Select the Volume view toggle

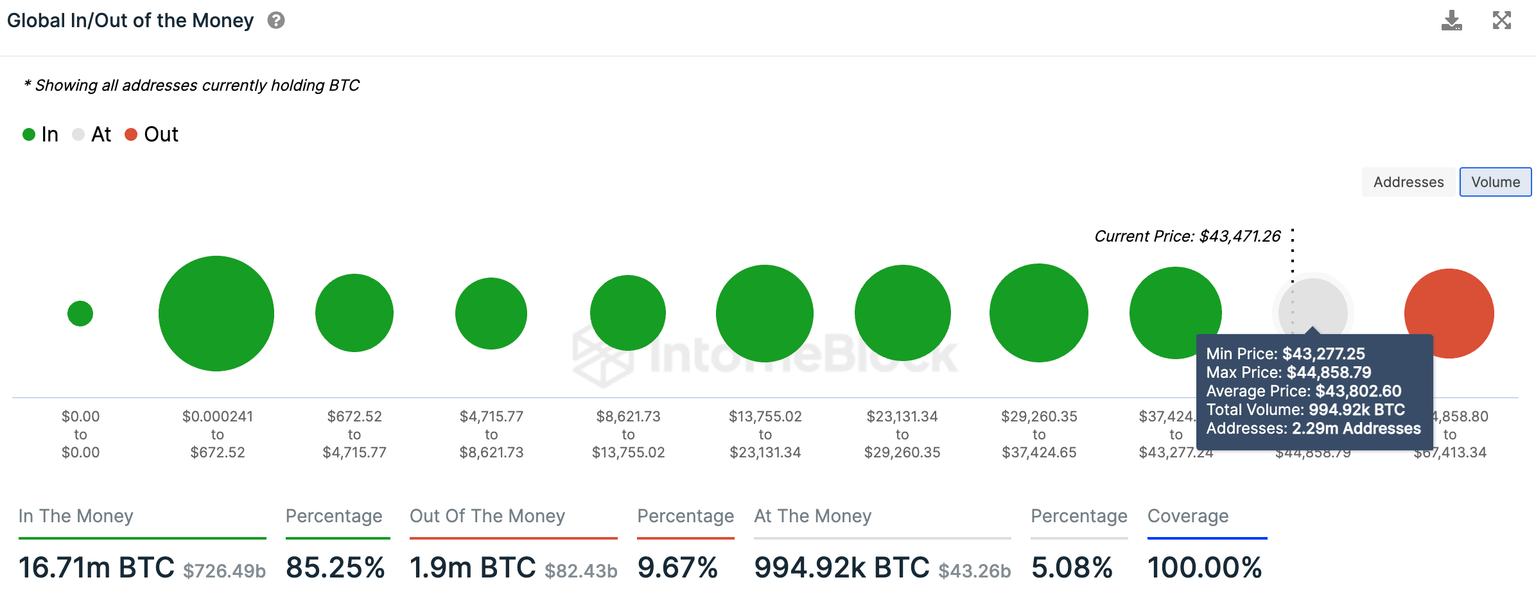coord(1495,182)
